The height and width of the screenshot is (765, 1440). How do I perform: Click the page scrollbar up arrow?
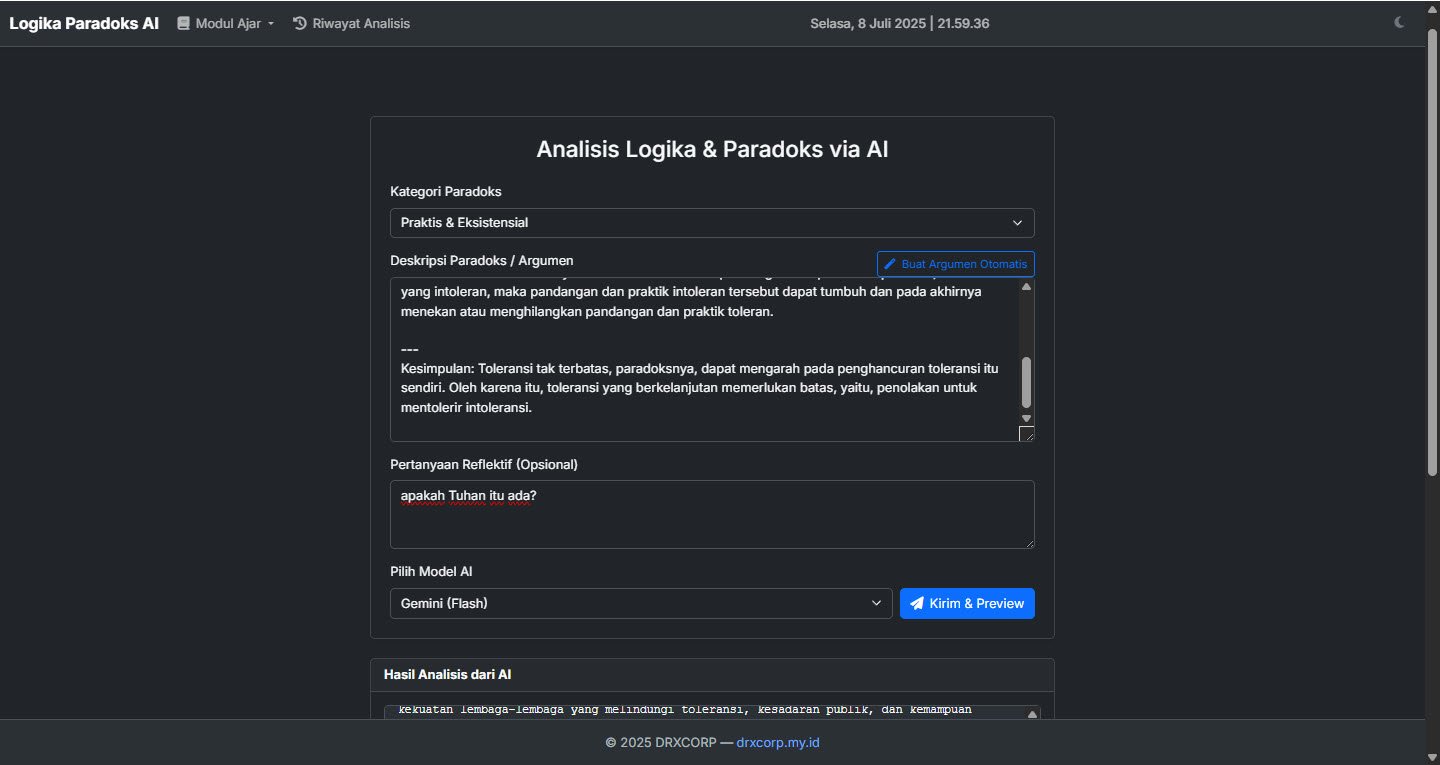click(x=1432, y=8)
